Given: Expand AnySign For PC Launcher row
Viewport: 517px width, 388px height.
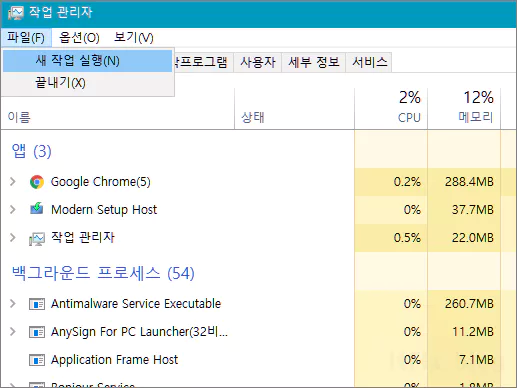Looking at the screenshot, I should click(13, 331).
